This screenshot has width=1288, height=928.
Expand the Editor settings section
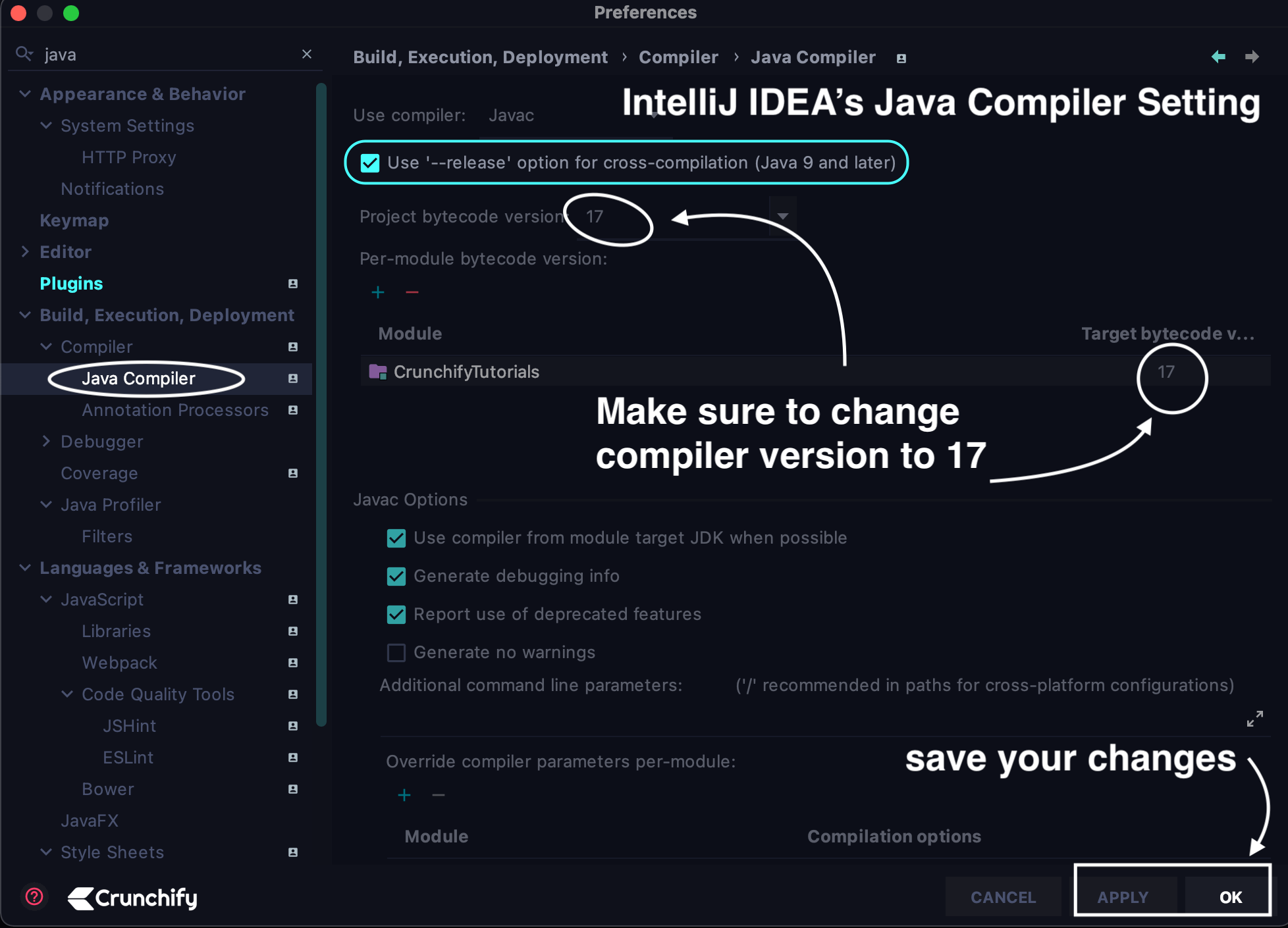(25, 252)
